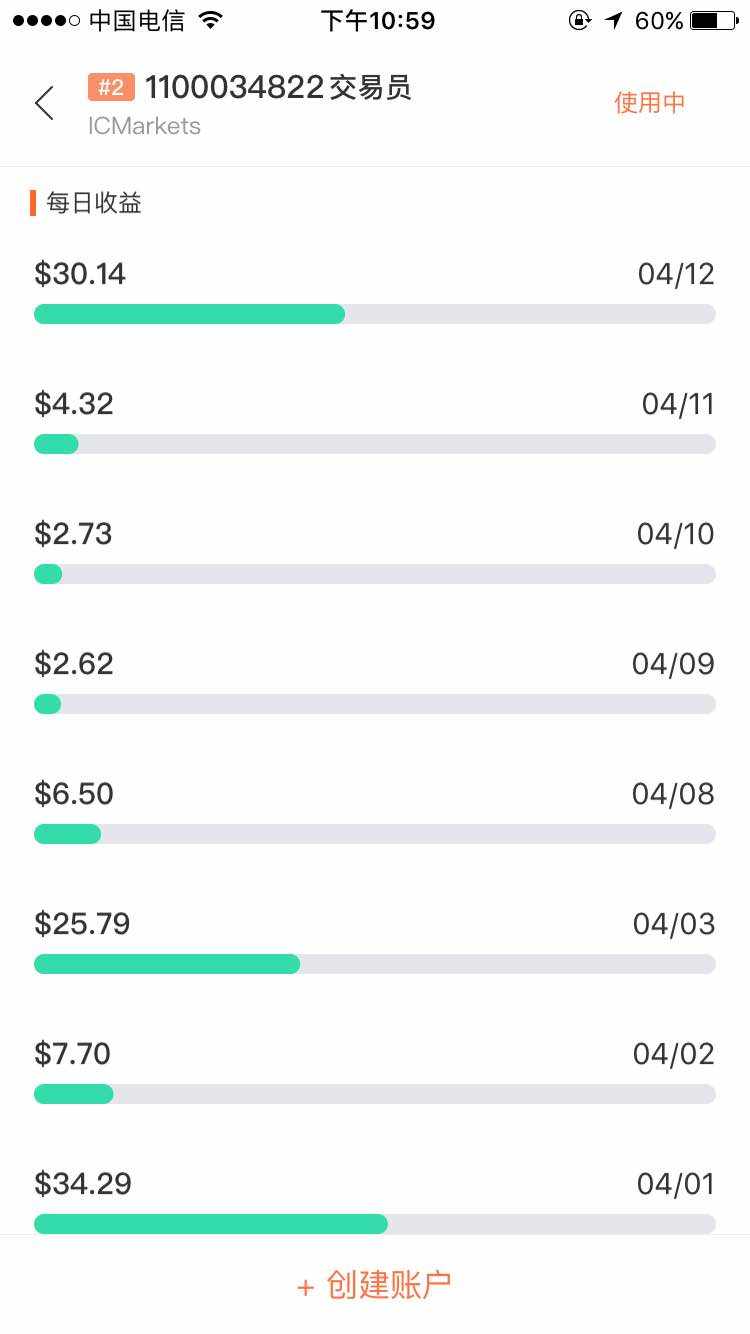Tap the battery icon in status bar

pyautogui.click(x=713, y=20)
